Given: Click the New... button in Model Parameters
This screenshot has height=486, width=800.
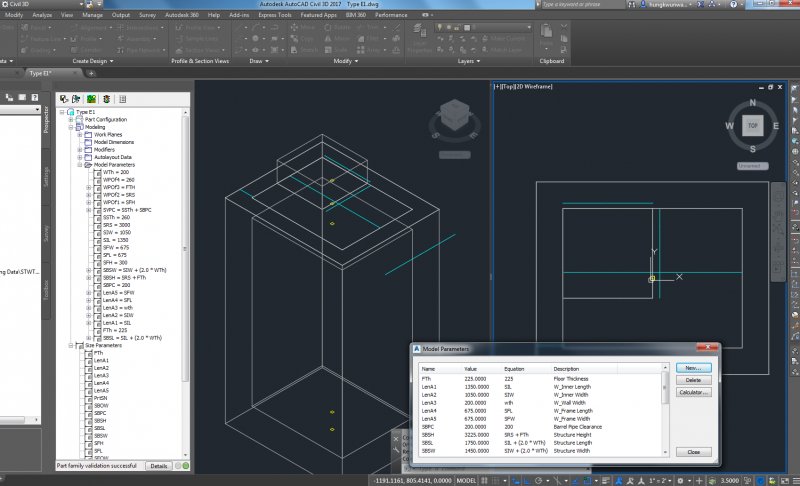Looking at the screenshot, I should (693, 368).
